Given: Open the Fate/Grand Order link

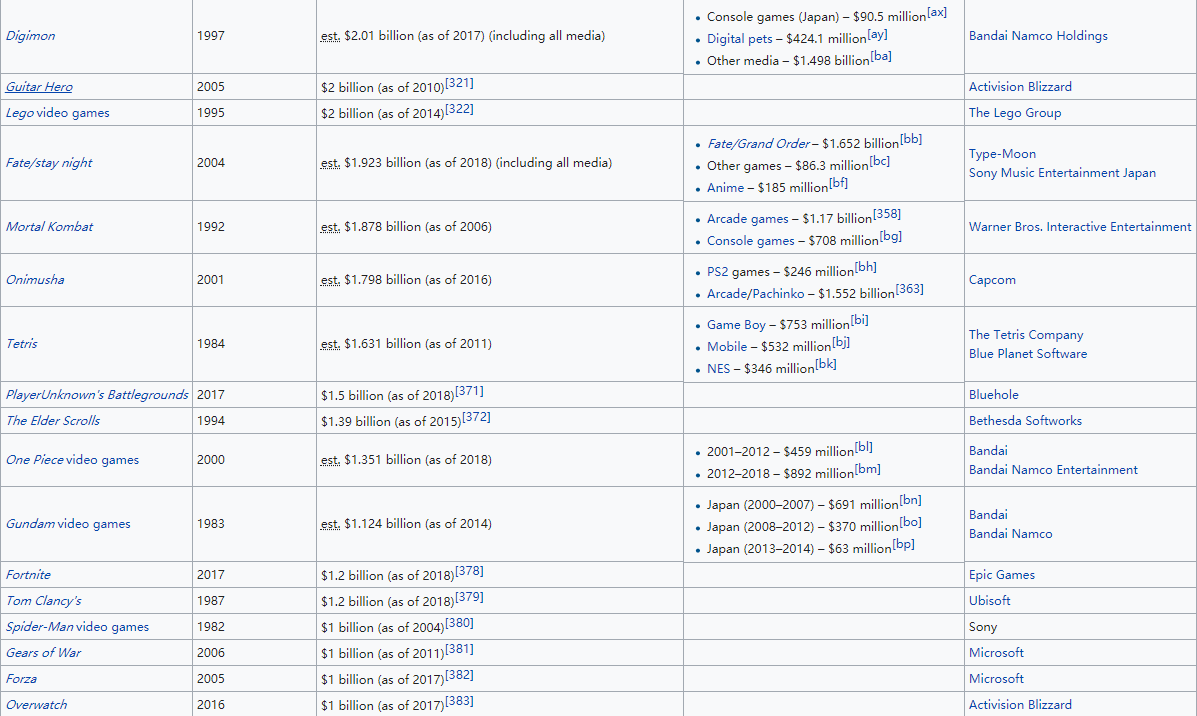Looking at the screenshot, I should 758,144.
